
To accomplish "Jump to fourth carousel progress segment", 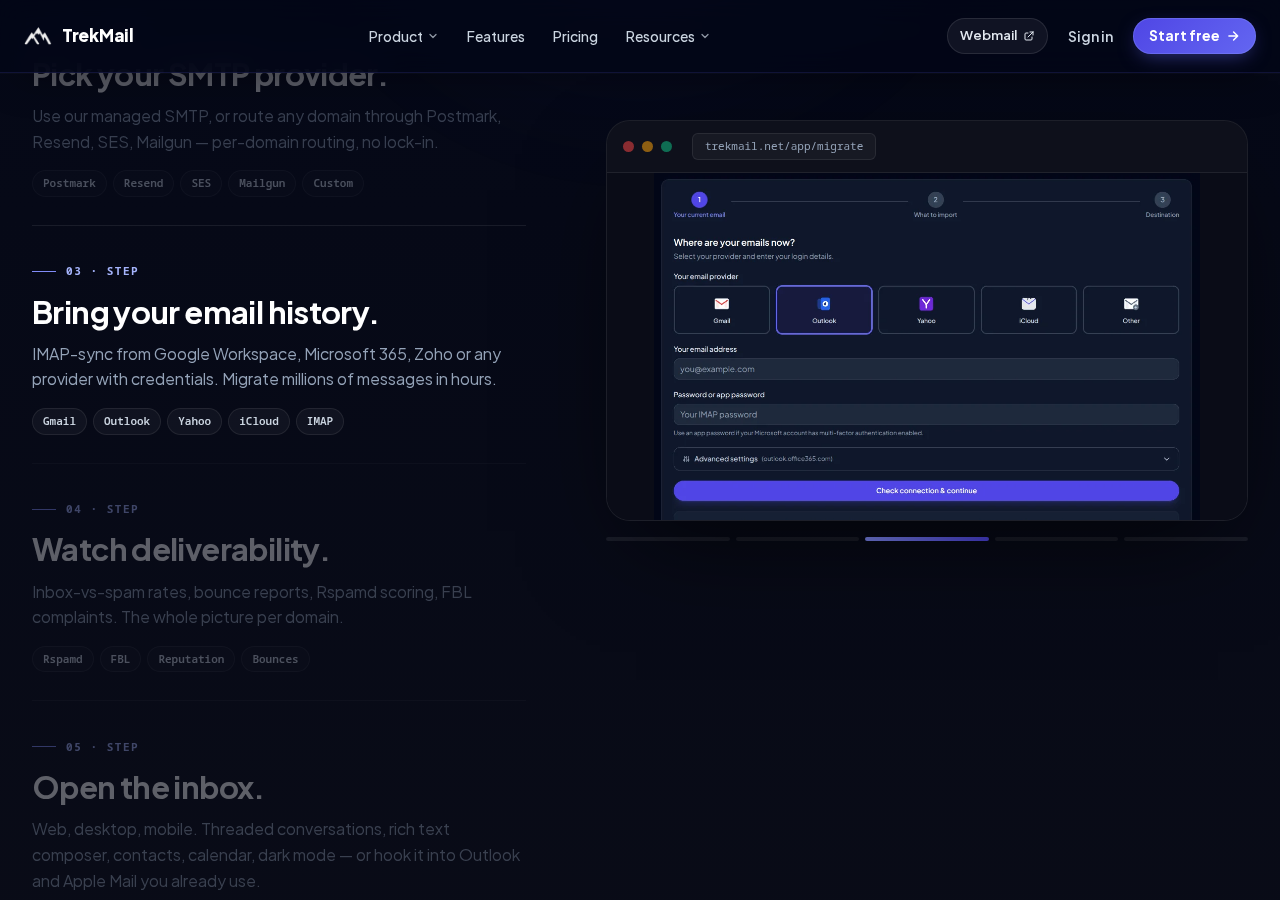I will coord(1056,539).
